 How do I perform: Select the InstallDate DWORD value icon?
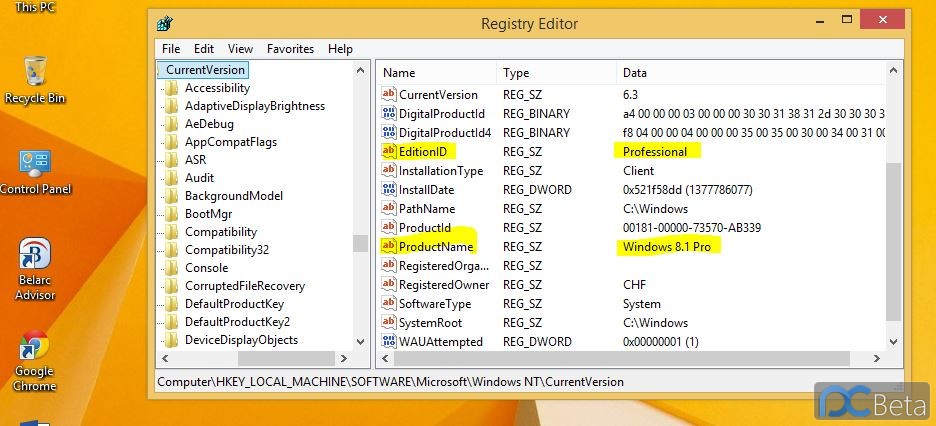(389, 190)
